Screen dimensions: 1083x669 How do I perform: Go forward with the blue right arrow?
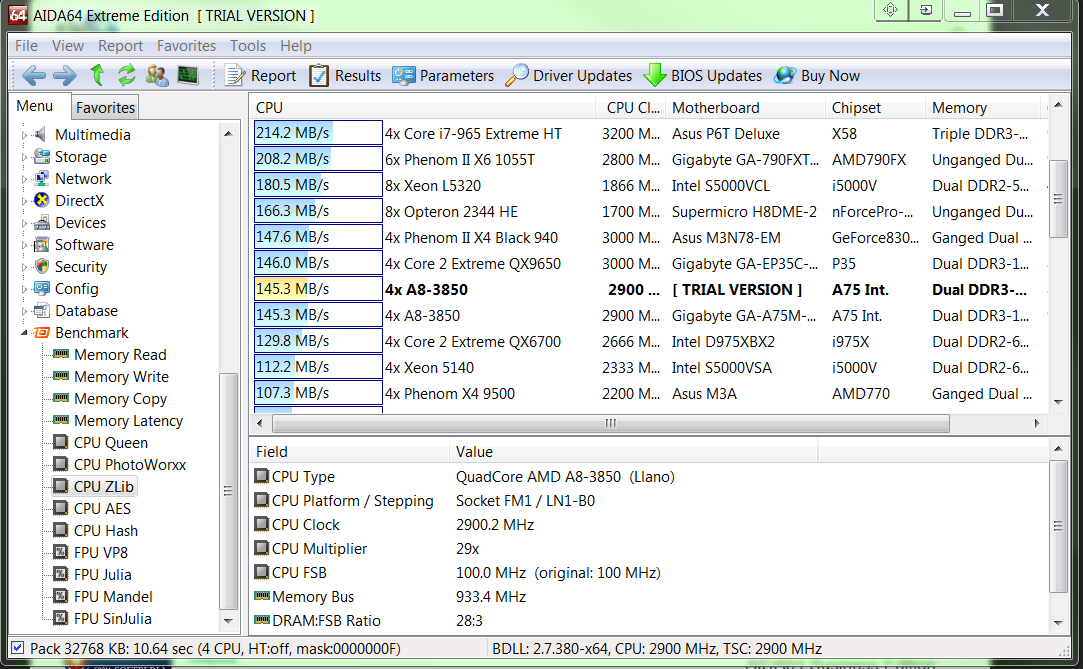tap(65, 75)
